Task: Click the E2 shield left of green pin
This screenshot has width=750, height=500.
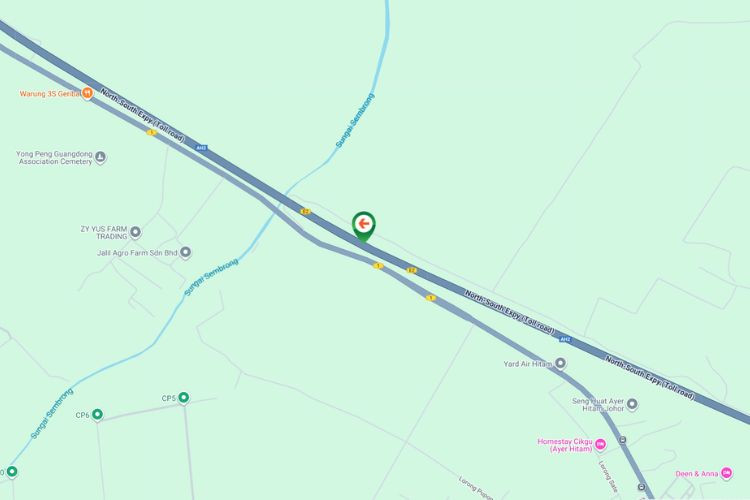Action: point(305,211)
